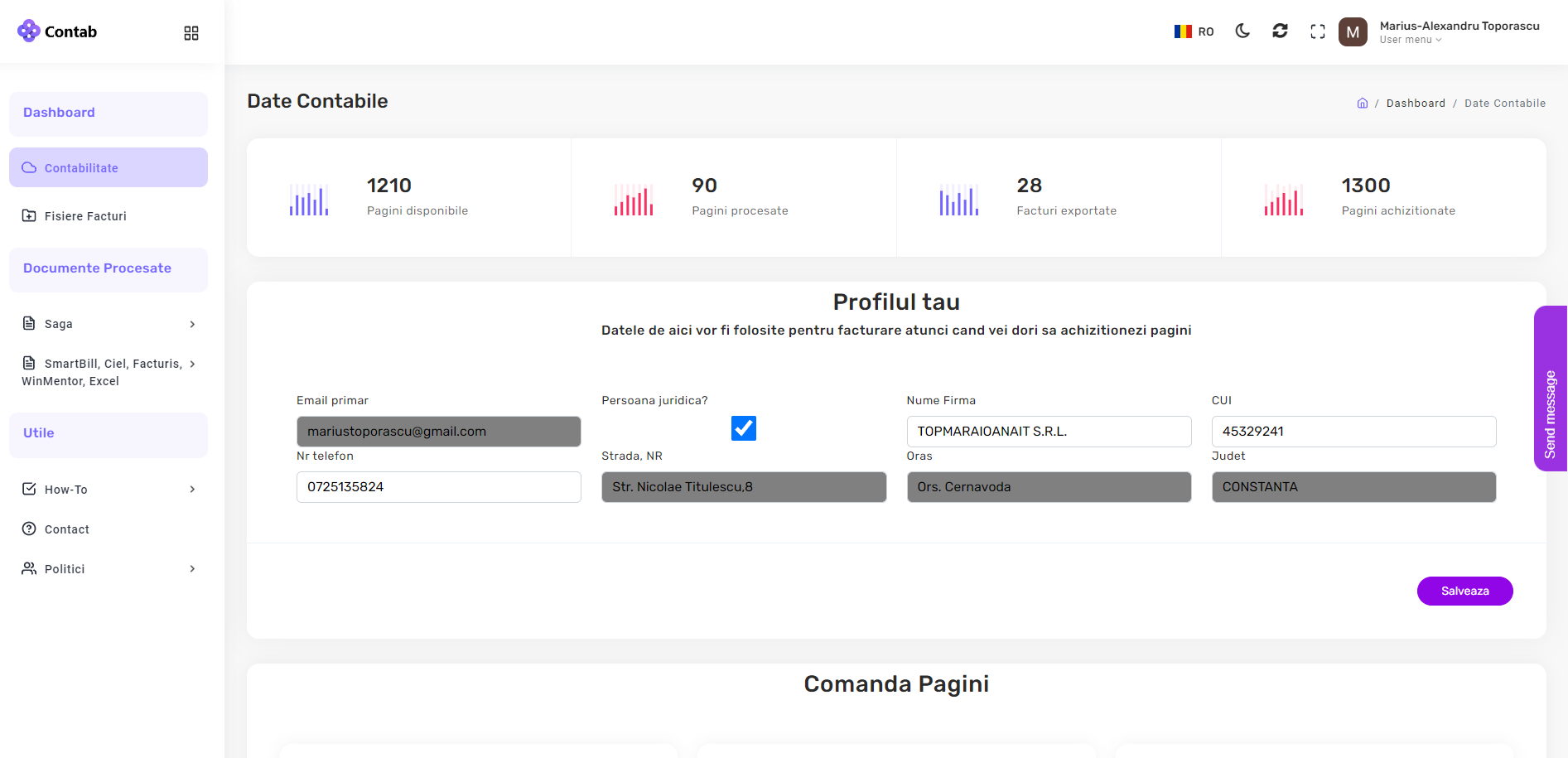The width and height of the screenshot is (1568, 758).
Task: Click the Dashboard breadcrumb link
Action: [1416, 104]
